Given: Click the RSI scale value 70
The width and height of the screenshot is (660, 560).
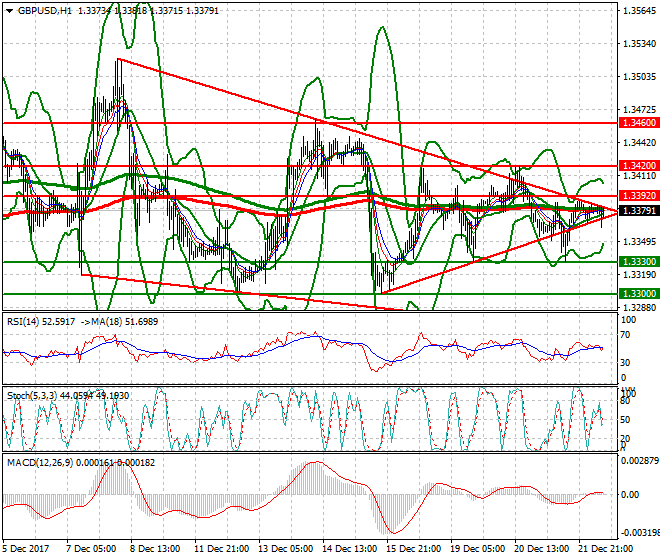Looking at the screenshot, I should click(x=626, y=335).
